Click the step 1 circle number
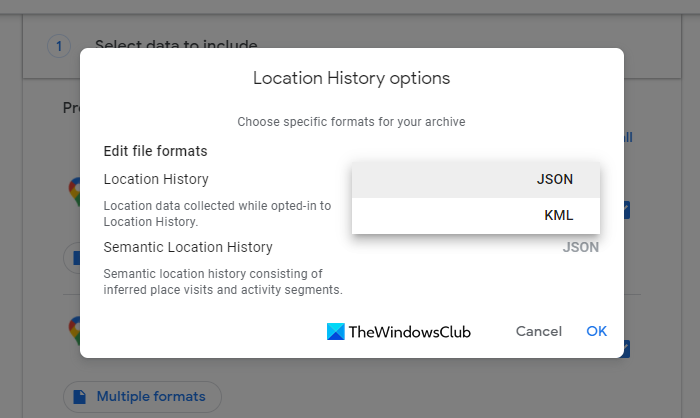 [59, 45]
